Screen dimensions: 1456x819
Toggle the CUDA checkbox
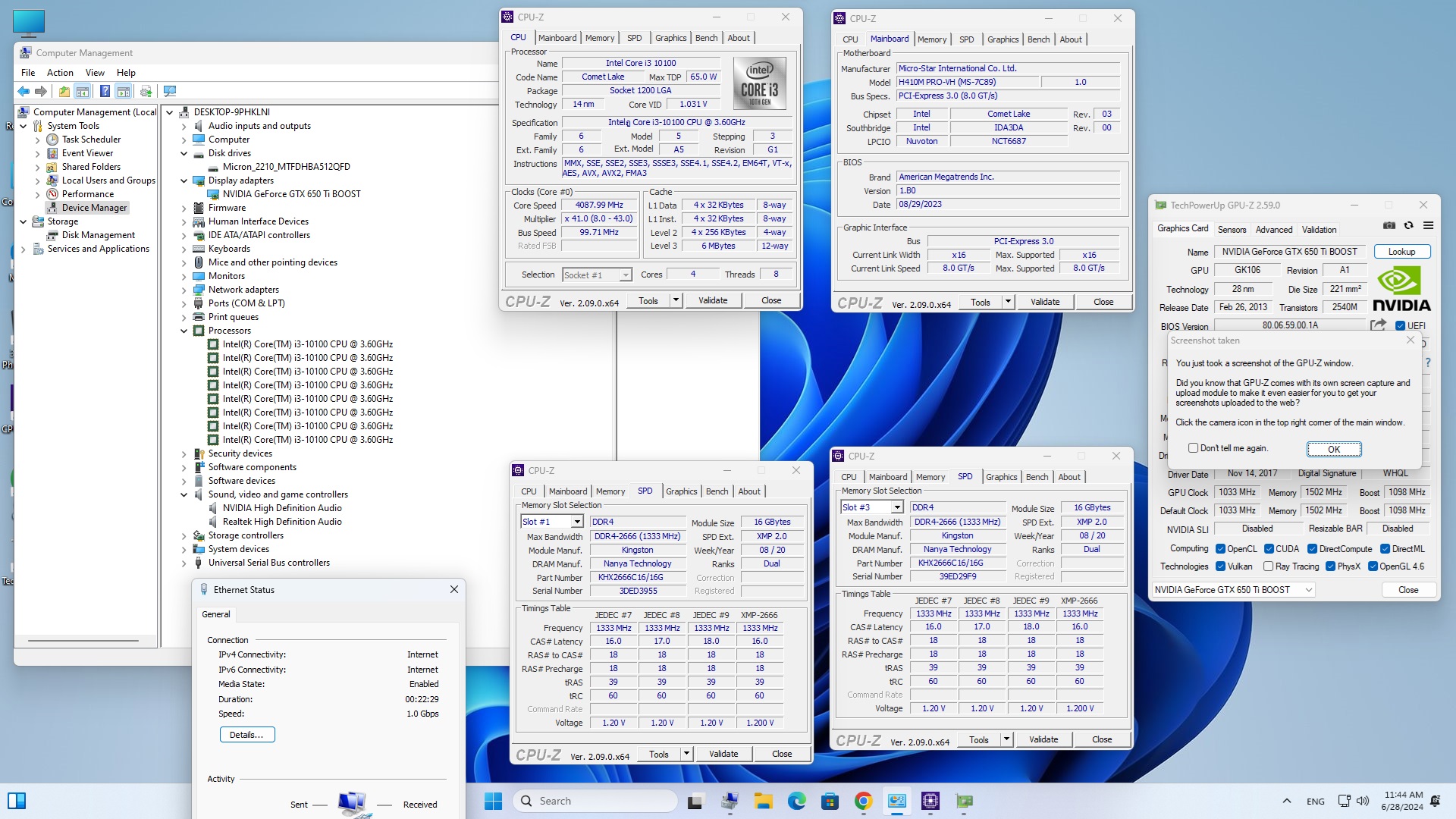[1269, 549]
